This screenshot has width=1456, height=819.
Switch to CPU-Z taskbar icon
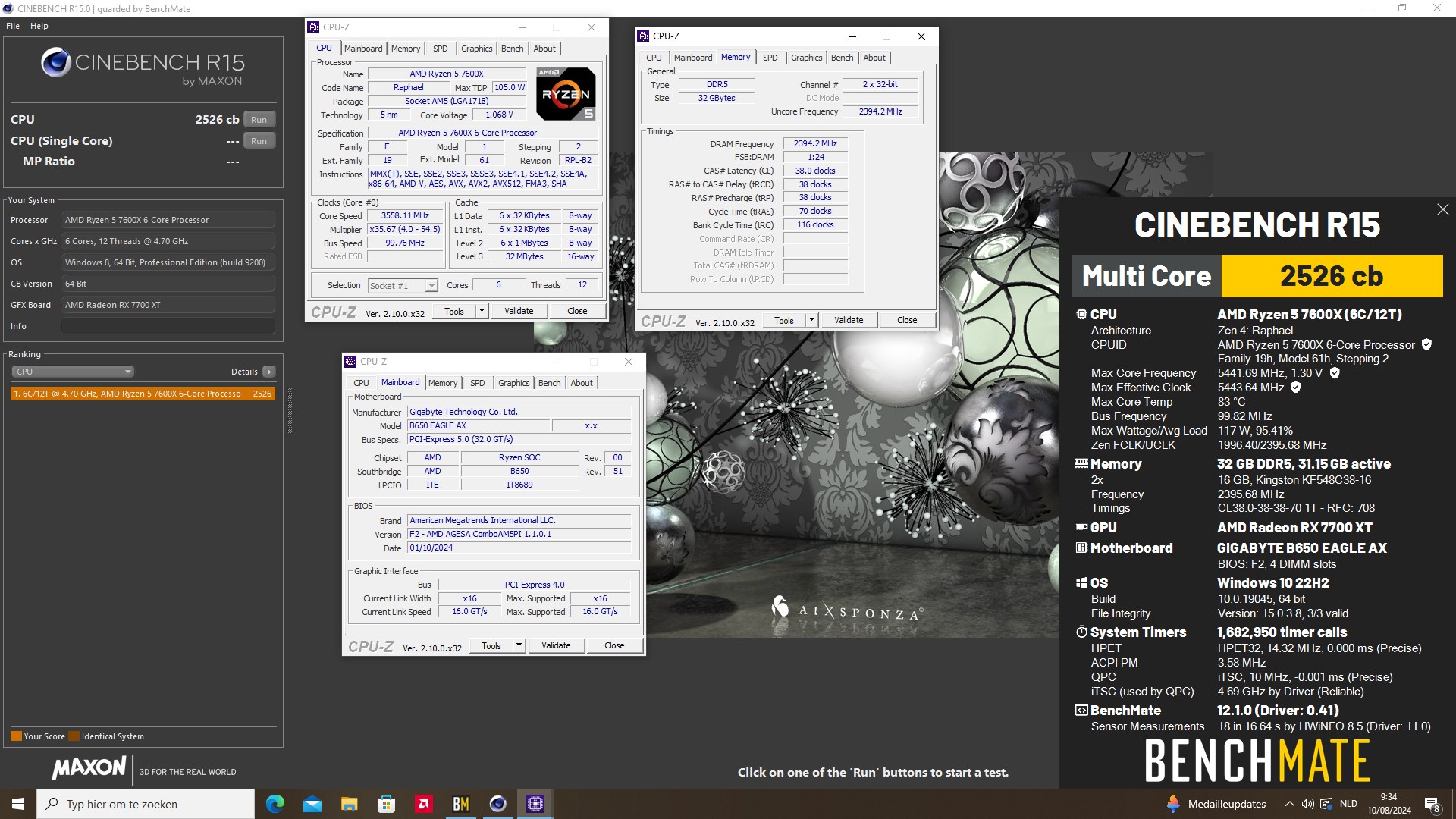coord(535,804)
